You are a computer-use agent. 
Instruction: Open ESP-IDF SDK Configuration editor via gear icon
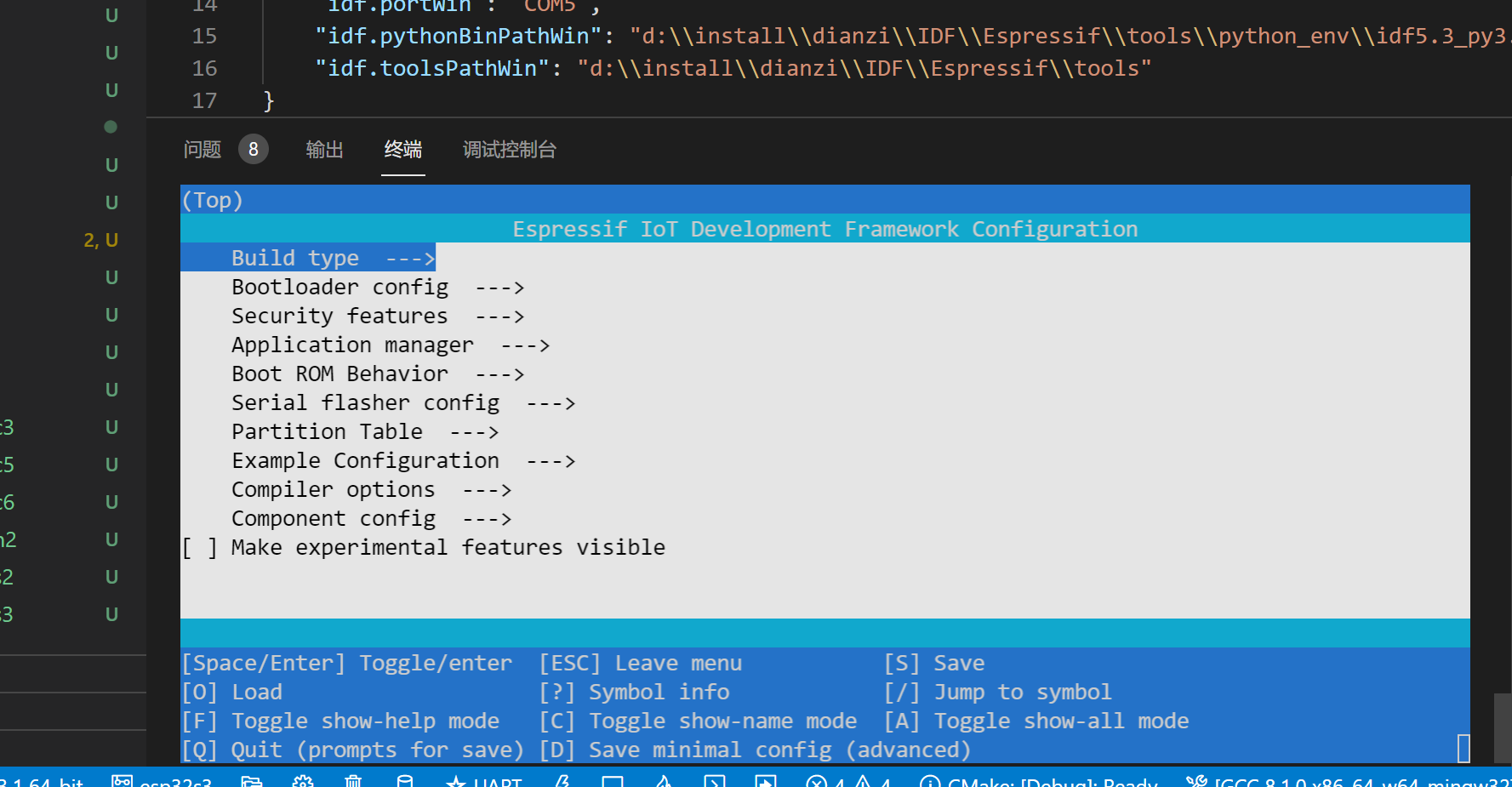(303, 780)
